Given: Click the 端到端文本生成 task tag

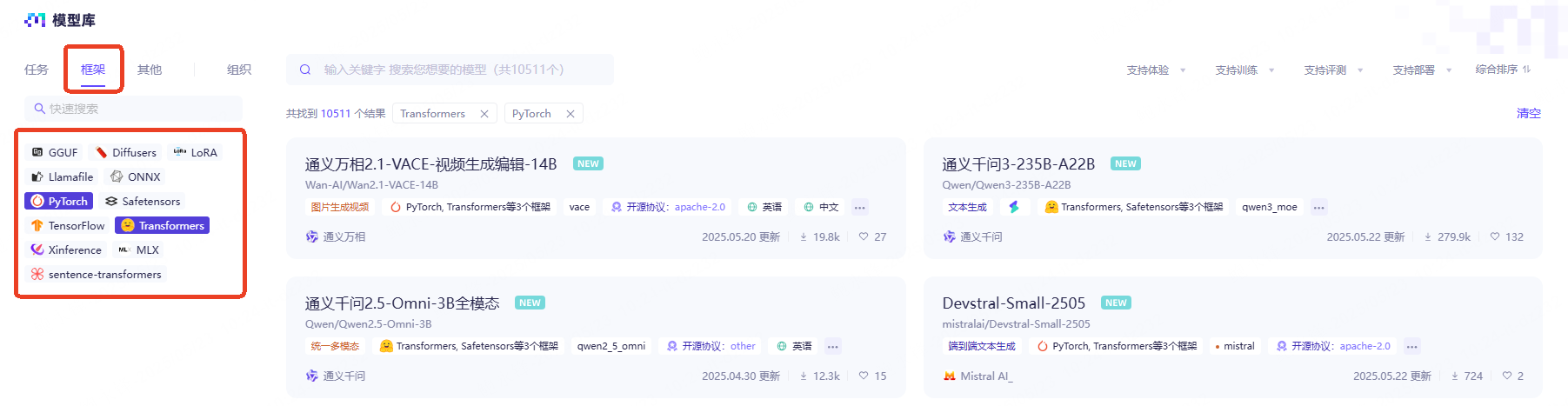Looking at the screenshot, I should 982,346.
